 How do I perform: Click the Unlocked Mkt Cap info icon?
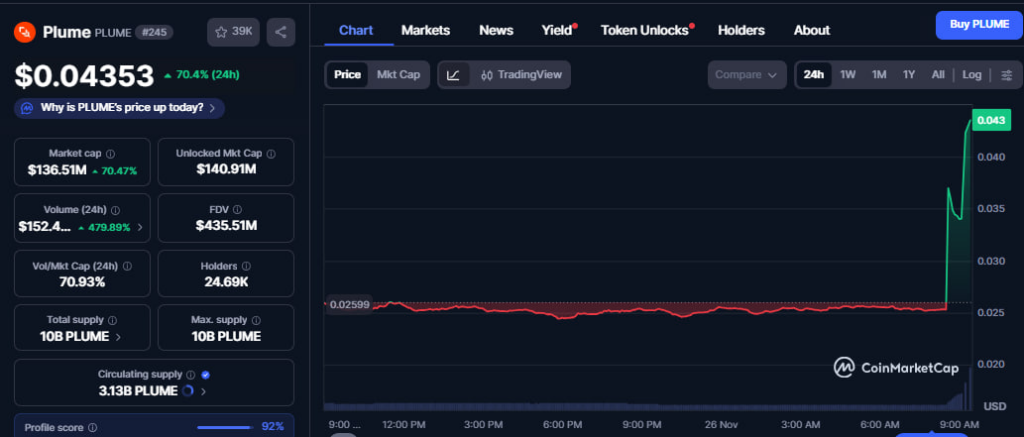coord(271,154)
